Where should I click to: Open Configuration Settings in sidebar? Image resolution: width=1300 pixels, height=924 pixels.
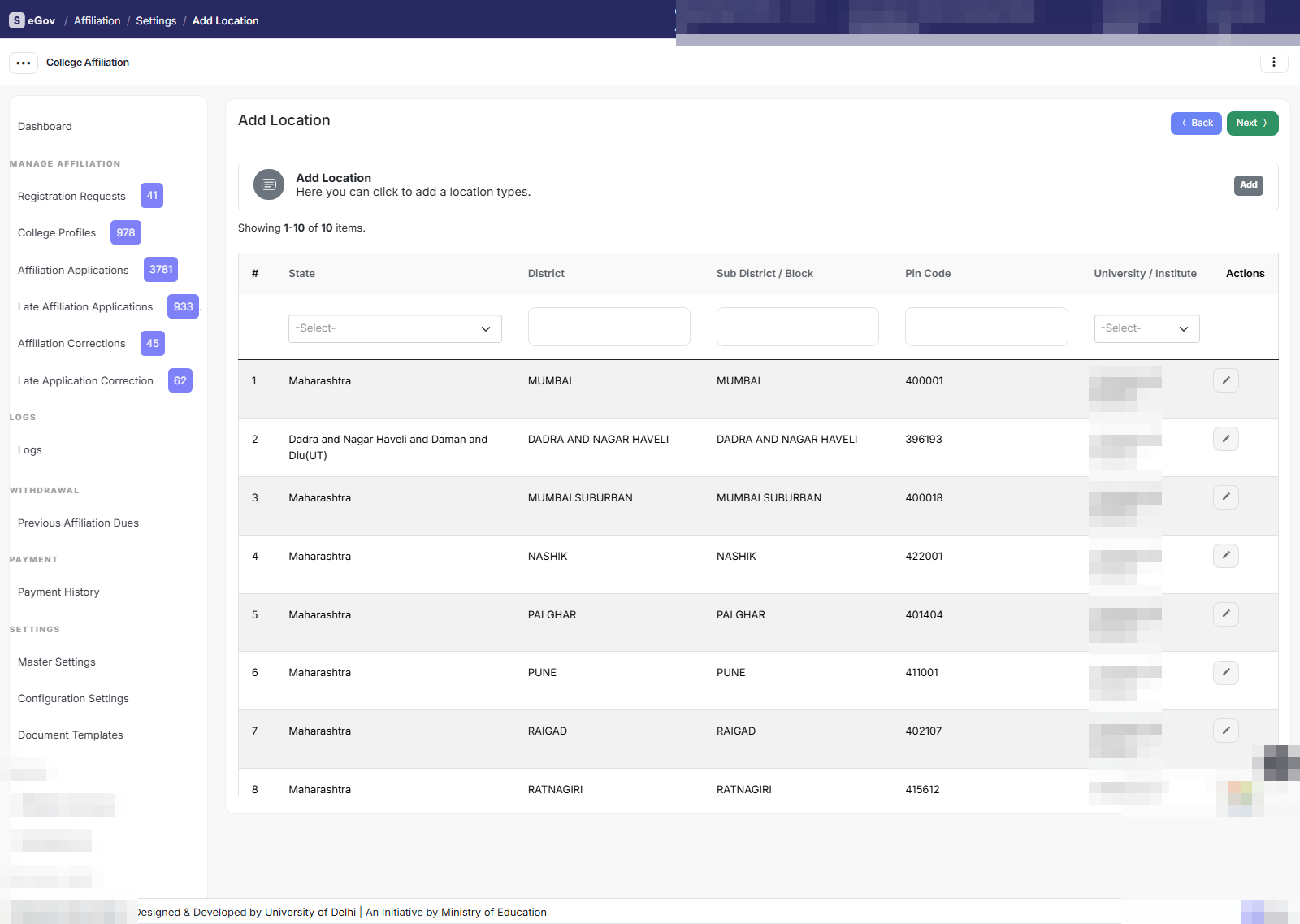click(73, 698)
